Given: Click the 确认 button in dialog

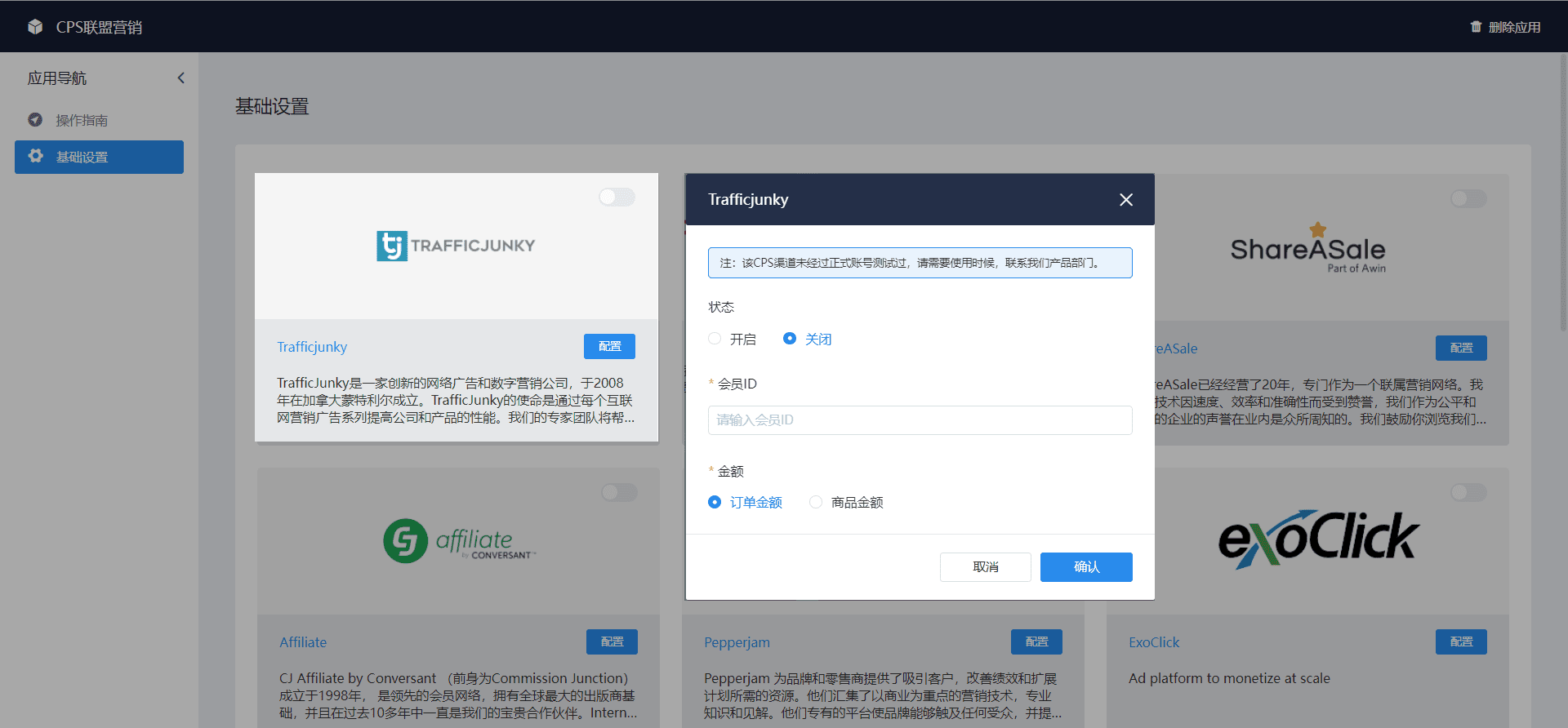Looking at the screenshot, I should point(1086,567).
